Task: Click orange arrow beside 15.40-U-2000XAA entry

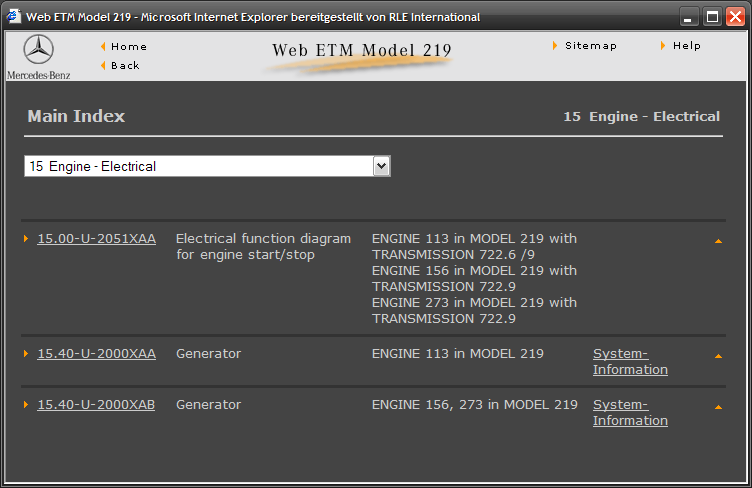Action: pyautogui.click(x=26, y=354)
